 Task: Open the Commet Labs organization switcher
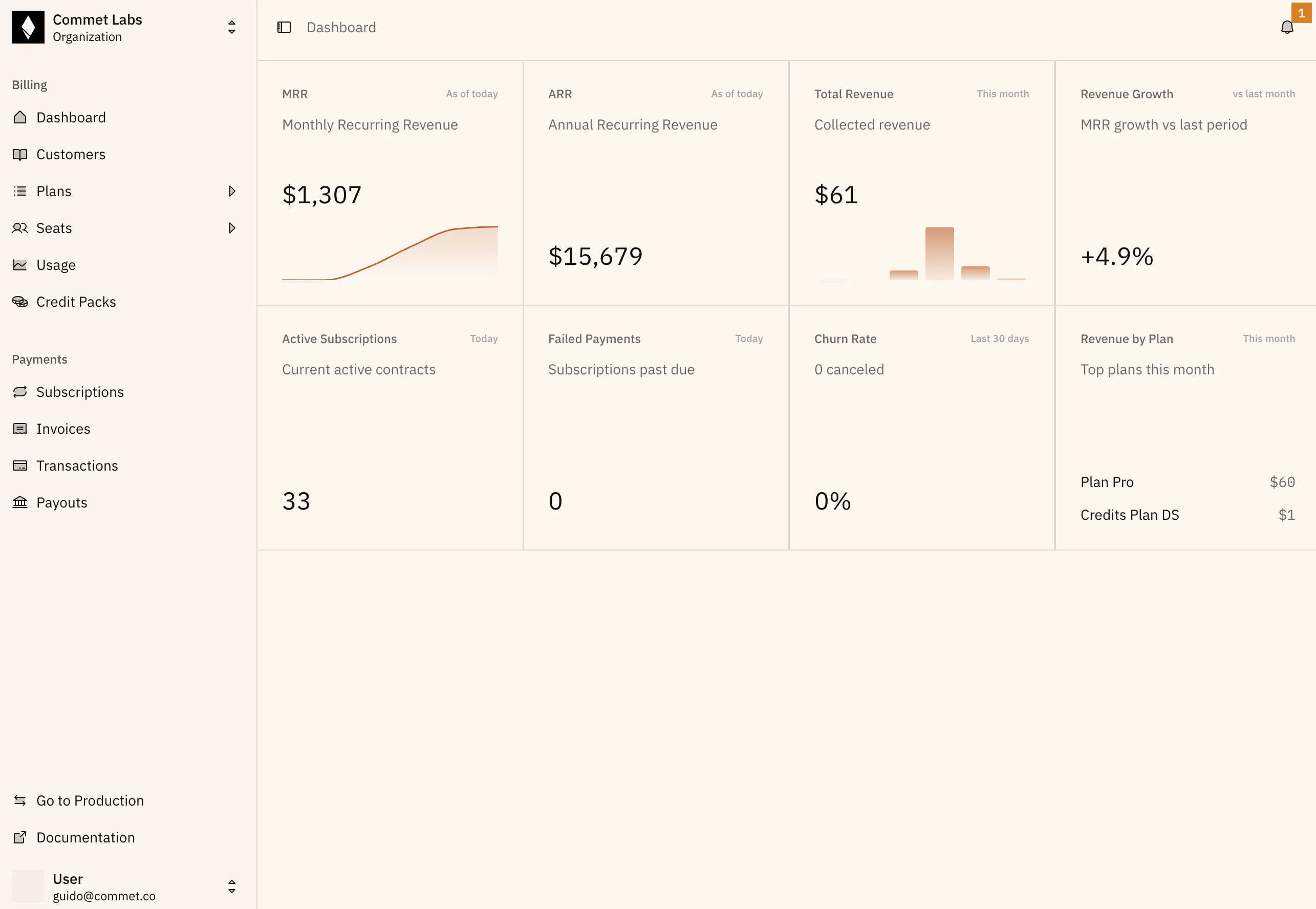click(x=124, y=27)
